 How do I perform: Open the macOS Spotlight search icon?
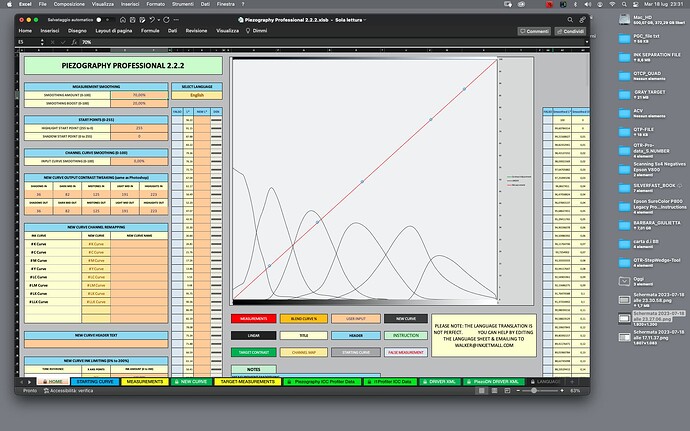[x=624, y=4]
